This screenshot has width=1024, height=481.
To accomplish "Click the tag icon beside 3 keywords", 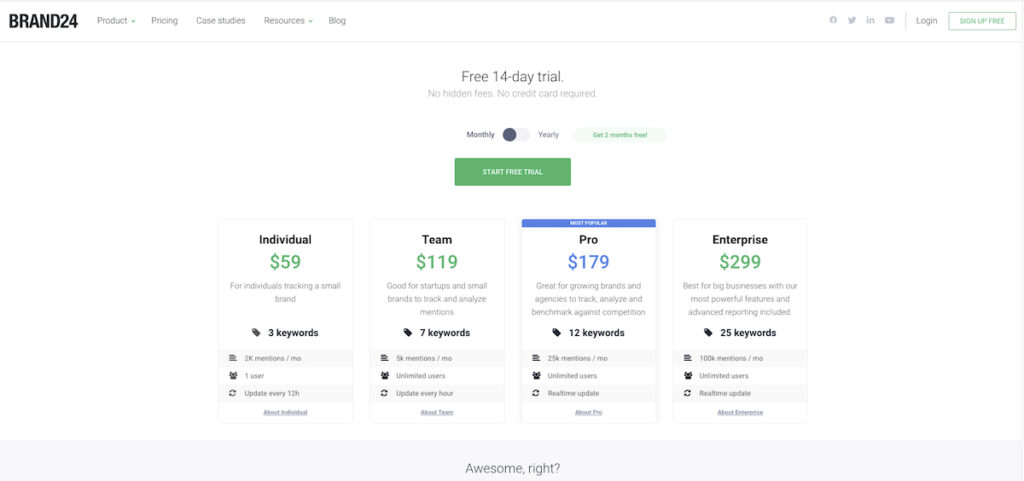I will click(x=256, y=333).
